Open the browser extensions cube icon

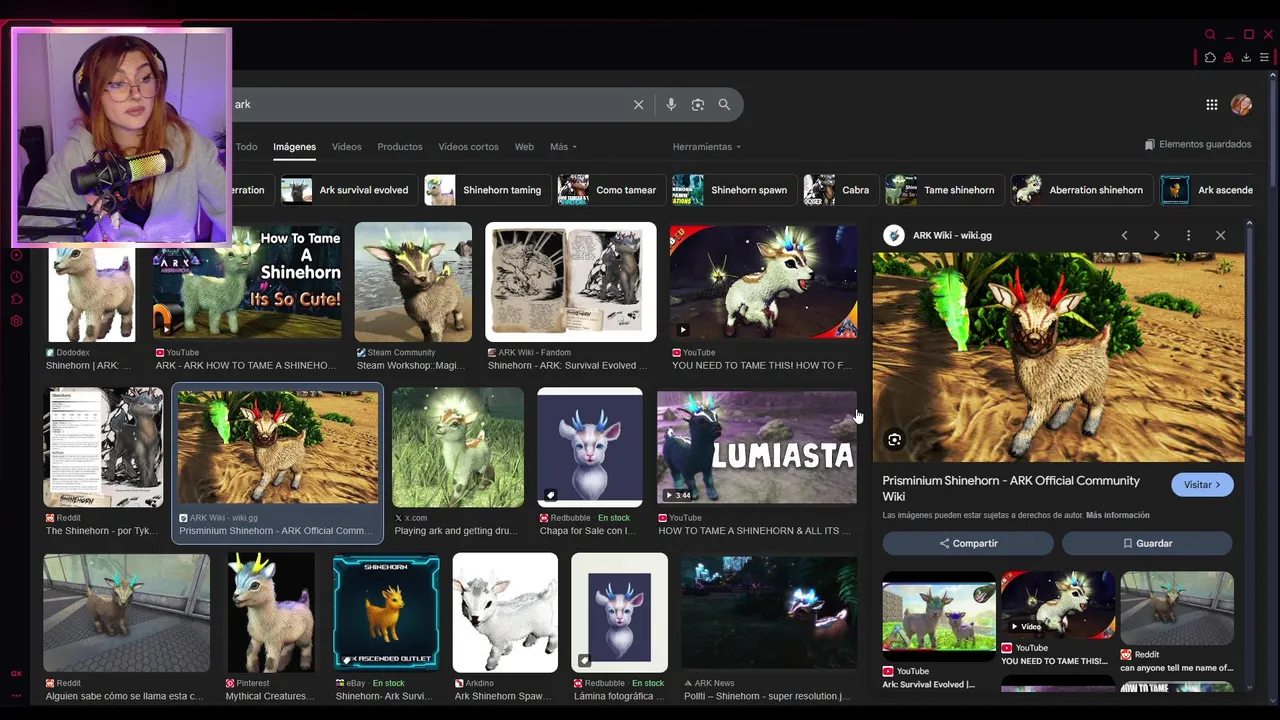pos(1210,57)
